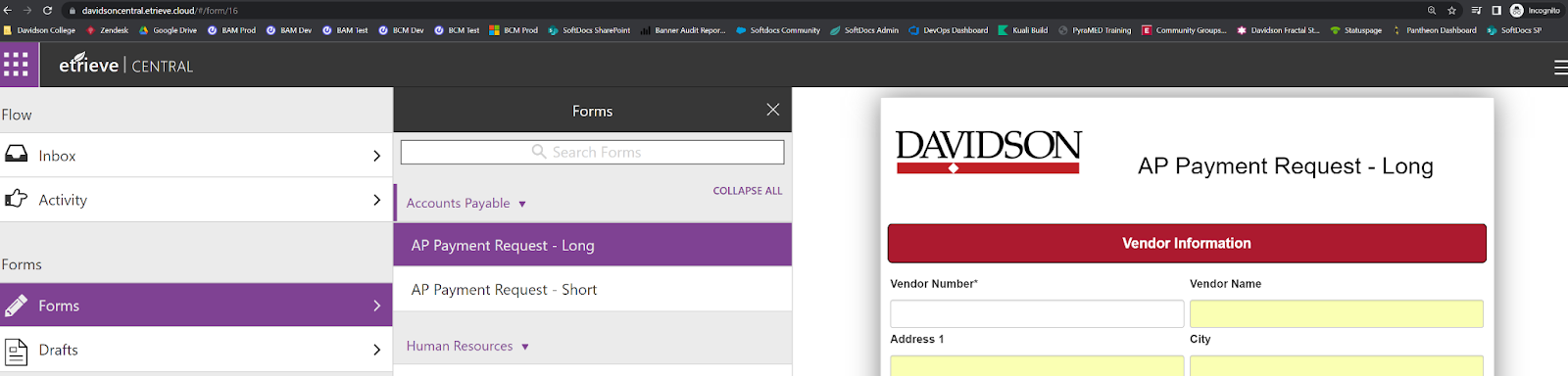Click the Vendor Name field
This screenshot has height=376, width=1568.
pyautogui.click(x=1336, y=313)
